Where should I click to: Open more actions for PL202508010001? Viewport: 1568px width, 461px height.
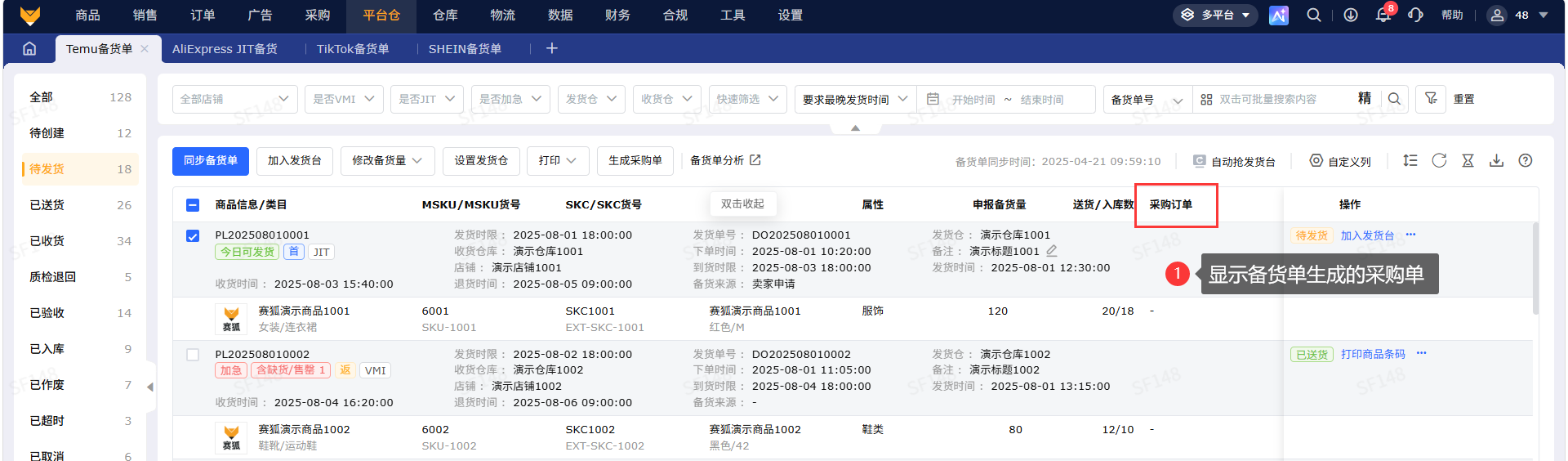click(x=1410, y=235)
